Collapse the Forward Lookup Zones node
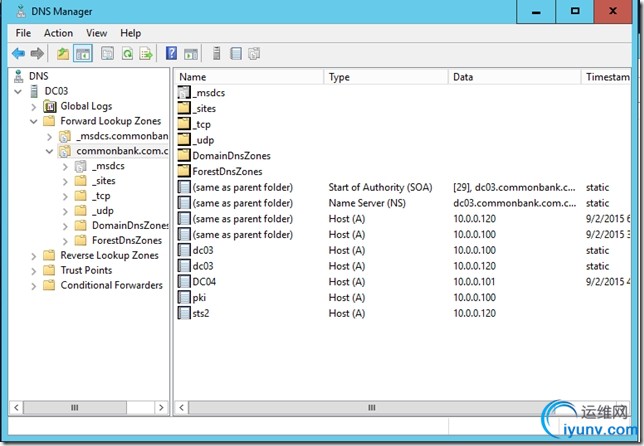Image resolution: width=644 pixels, height=446 pixels. coord(34,122)
